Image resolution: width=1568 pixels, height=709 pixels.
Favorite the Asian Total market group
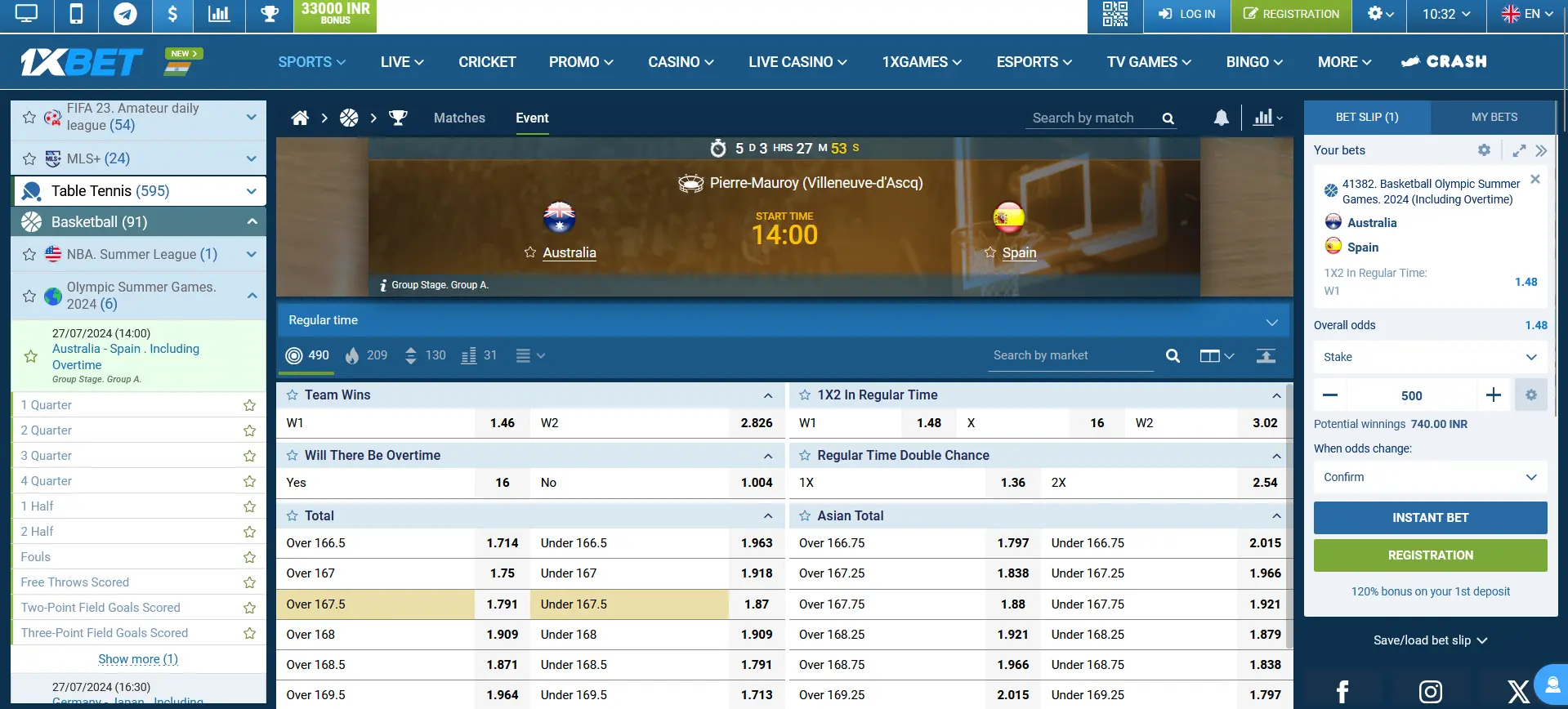pyautogui.click(x=805, y=516)
